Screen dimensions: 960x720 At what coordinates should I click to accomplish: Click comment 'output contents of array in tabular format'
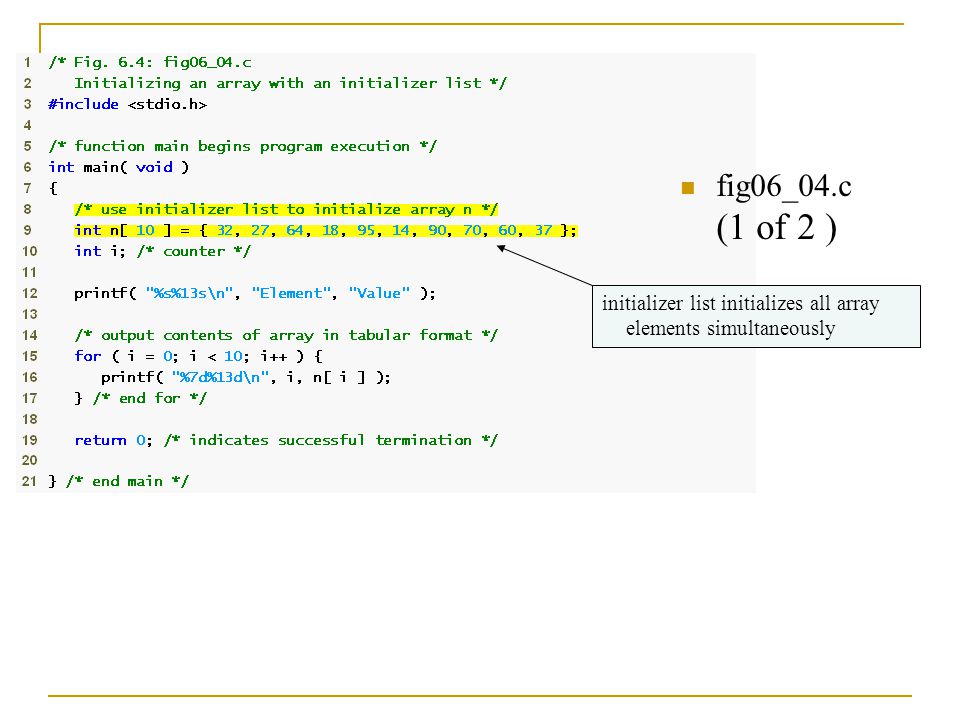[x=287, y=336]
